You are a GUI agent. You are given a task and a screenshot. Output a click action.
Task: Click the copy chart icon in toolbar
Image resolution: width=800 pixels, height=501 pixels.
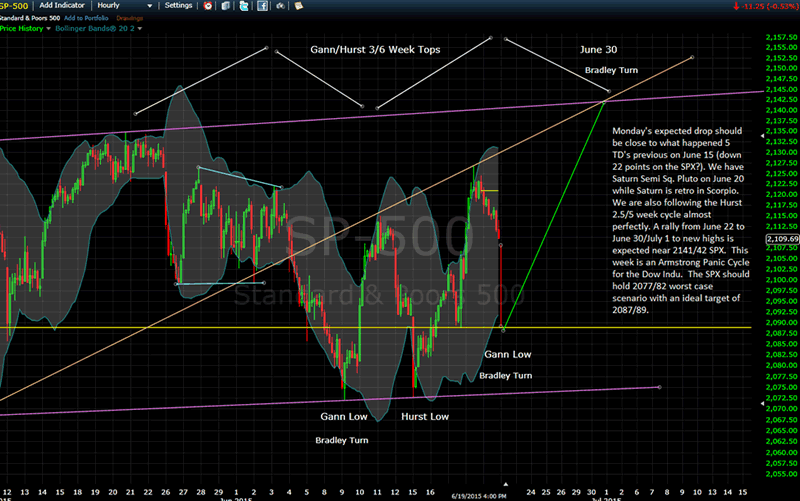(226, 6)
